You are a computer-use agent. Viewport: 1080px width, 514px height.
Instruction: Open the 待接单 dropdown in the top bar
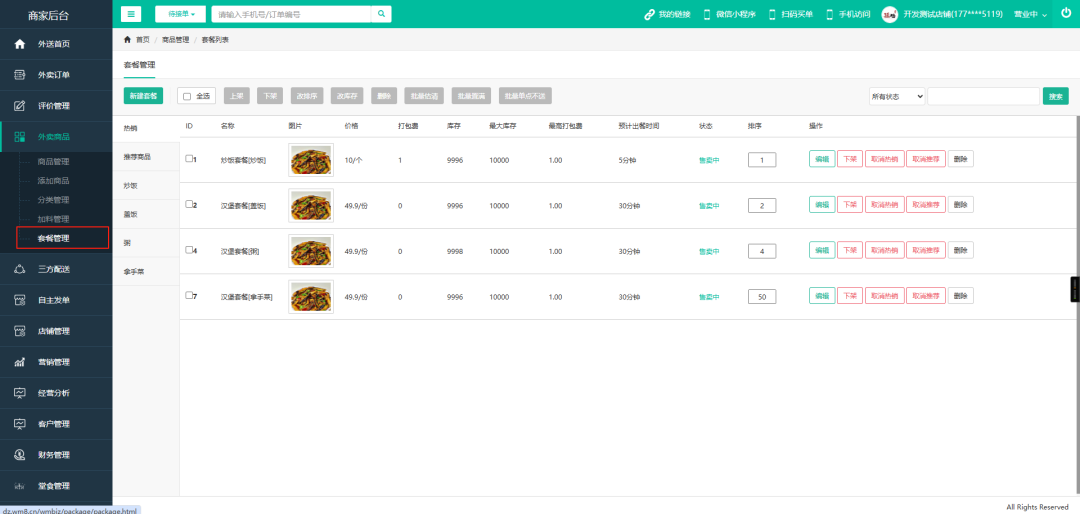pyautogui.click(x=180, y=14)
